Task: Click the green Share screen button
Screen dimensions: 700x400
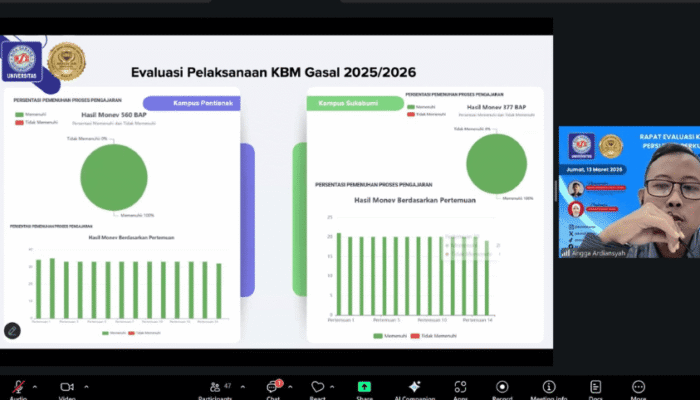Action: click(364, 387)
